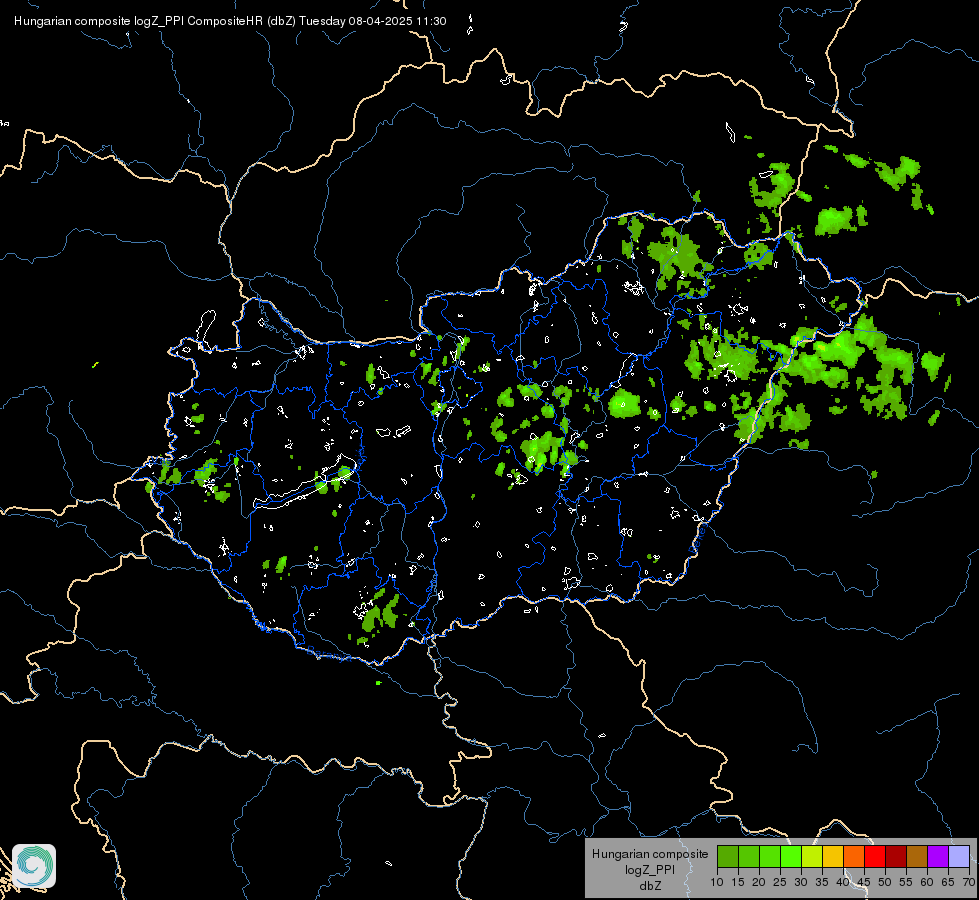Image resolution: width=979 pixels, height=900 pixels.
Task: Click the legend scale value 40
Action: click(843, 883)
